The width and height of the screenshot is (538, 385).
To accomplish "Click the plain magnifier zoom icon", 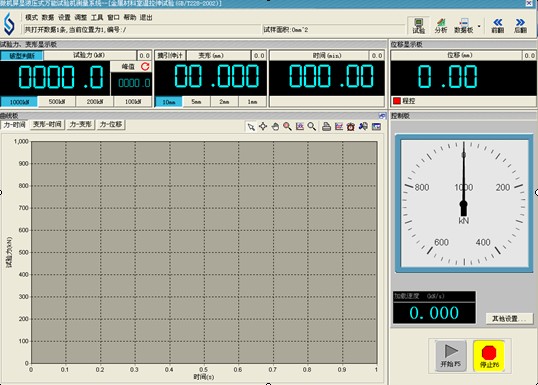I will (312, 127).
